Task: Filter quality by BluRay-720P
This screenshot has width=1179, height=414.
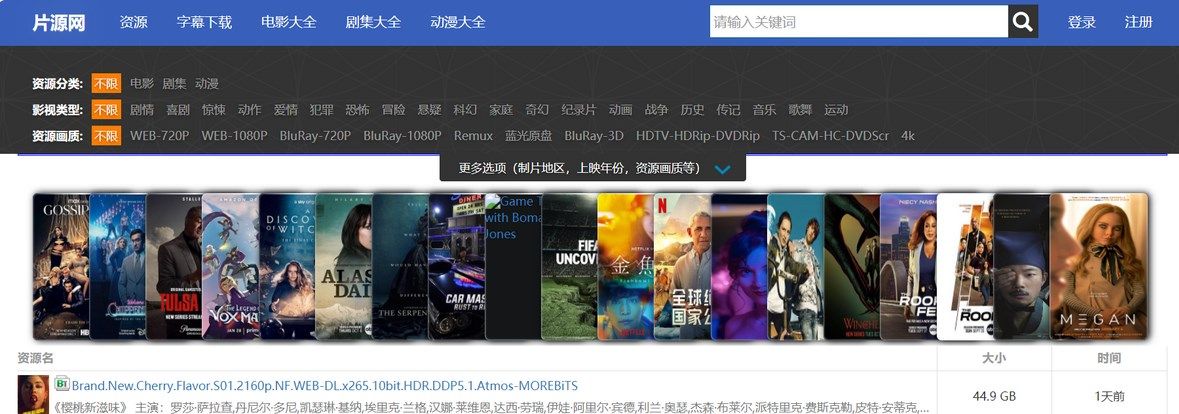Action: point(315,136)
